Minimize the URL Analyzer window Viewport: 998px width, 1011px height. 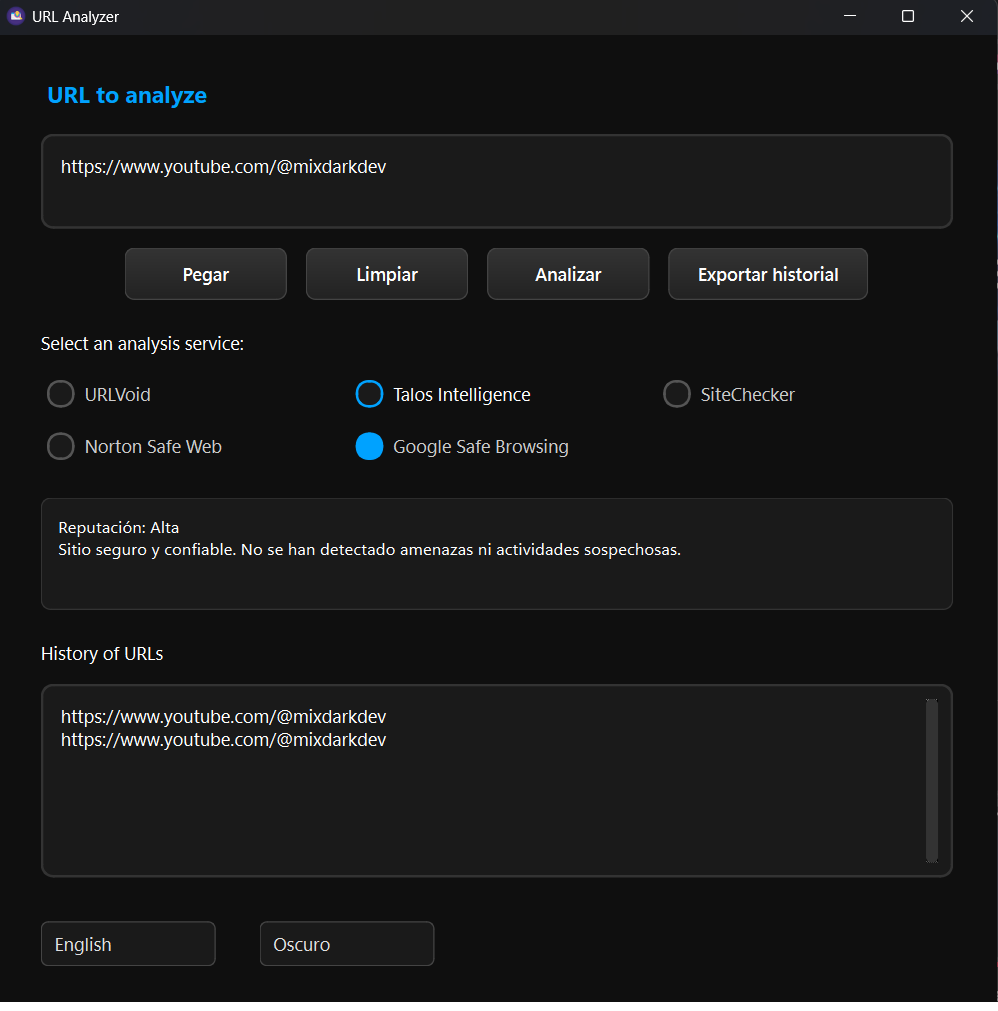pos(850,16)
